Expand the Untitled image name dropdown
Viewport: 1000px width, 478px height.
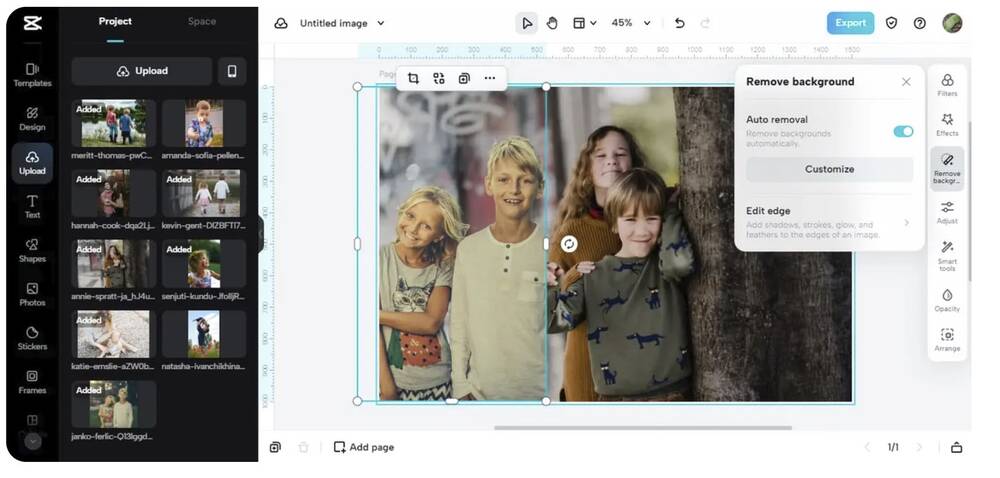click(380, 23)
